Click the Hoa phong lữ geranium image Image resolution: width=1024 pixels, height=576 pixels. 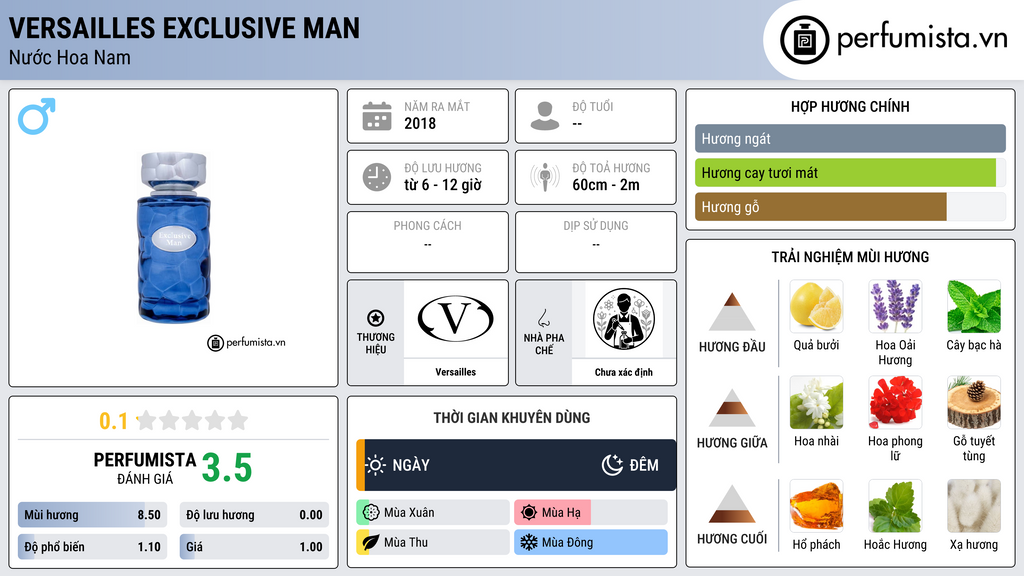tap(895, 402)
